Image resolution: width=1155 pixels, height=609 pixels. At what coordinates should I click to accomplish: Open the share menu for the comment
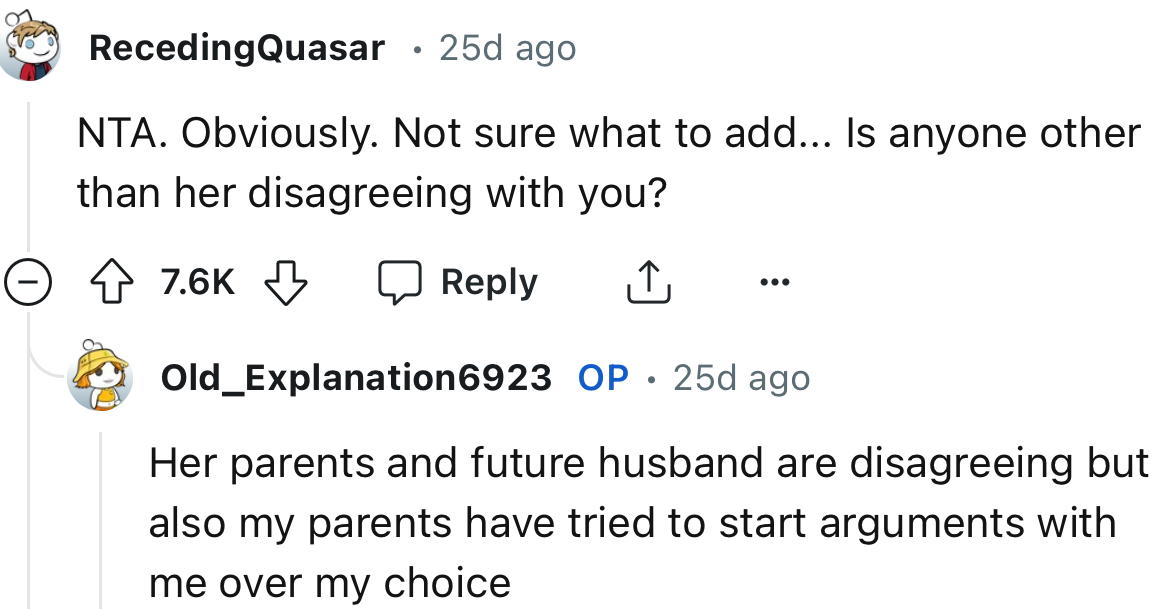point(648,281)
